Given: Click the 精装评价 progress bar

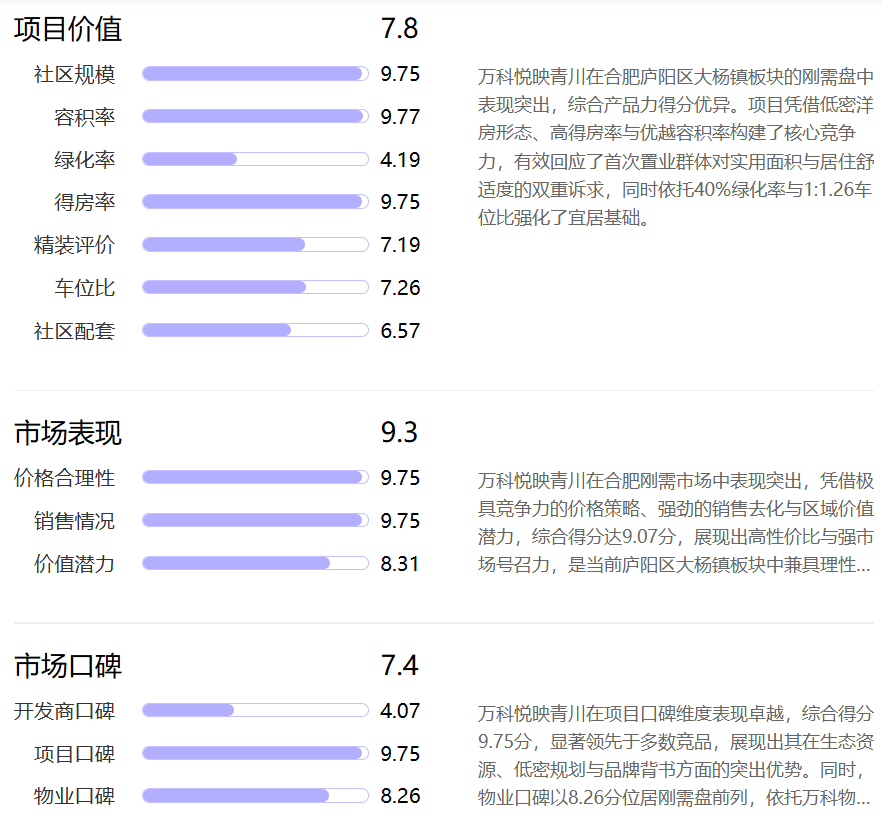Looking at the screenshot, I should pyautogui.click(x=255, y=245).
